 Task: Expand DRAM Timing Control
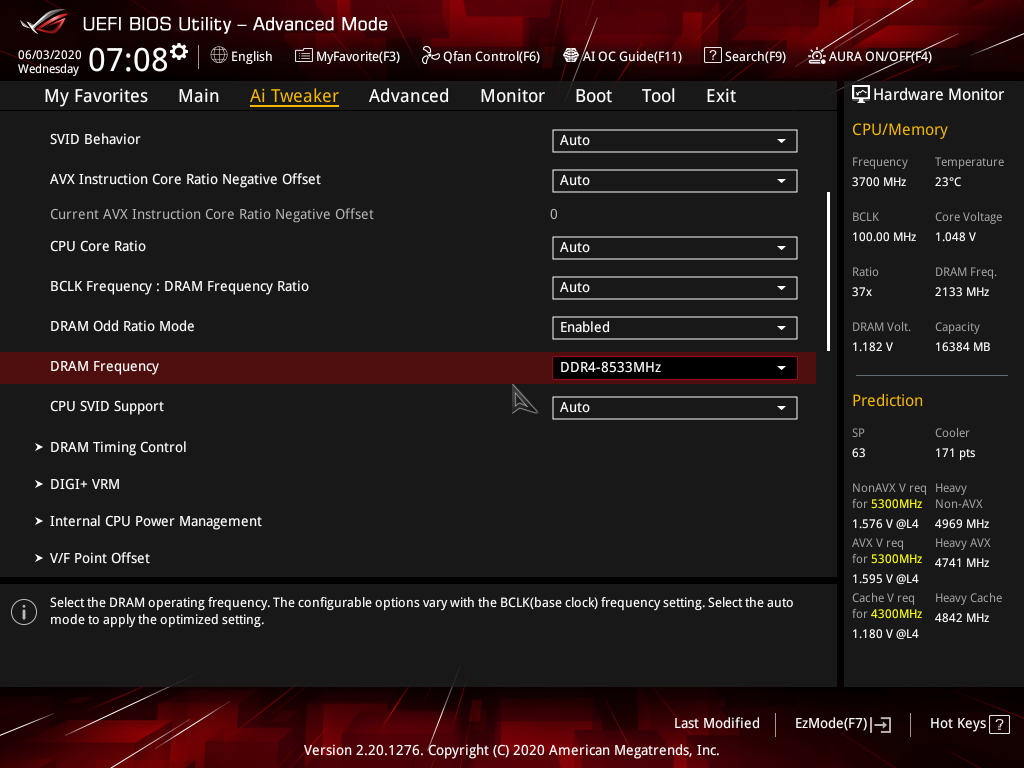click(118, 447)
